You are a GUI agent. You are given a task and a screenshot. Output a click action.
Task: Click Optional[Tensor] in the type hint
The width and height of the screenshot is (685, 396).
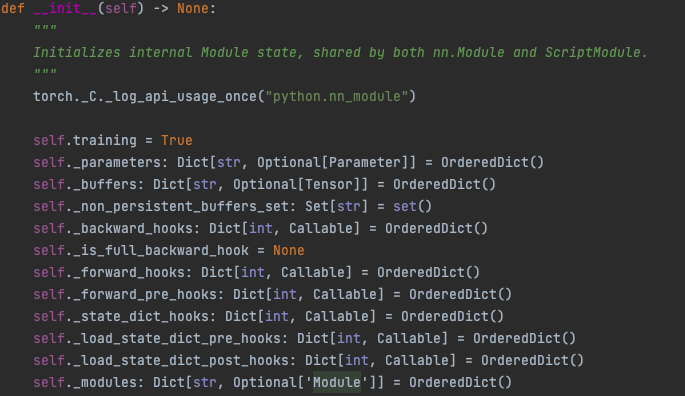click(297, 184)
